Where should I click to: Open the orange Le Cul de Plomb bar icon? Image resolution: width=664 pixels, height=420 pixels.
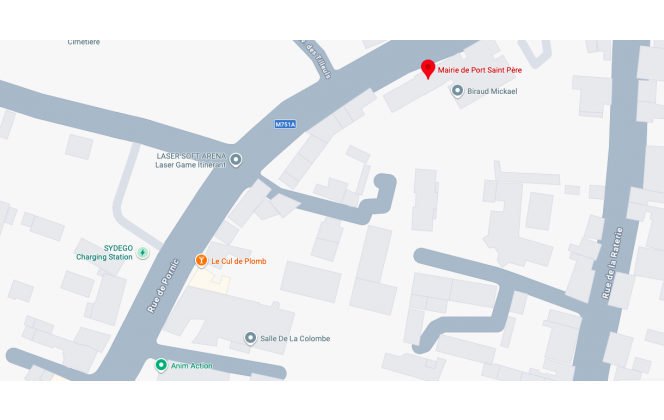pyautogui.click(x=201, y=260)
